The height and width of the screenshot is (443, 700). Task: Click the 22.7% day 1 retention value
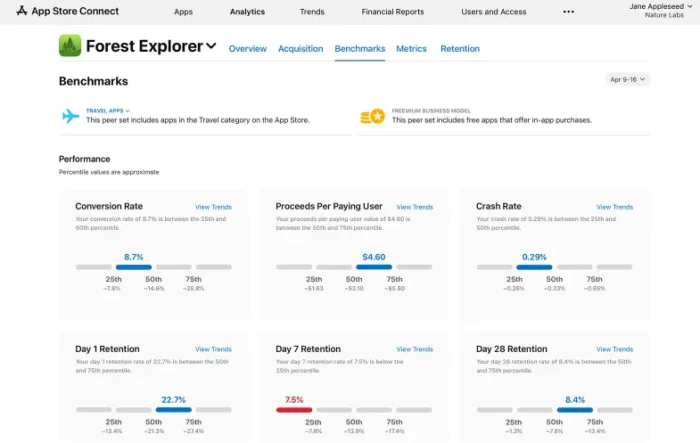[173, 400]
